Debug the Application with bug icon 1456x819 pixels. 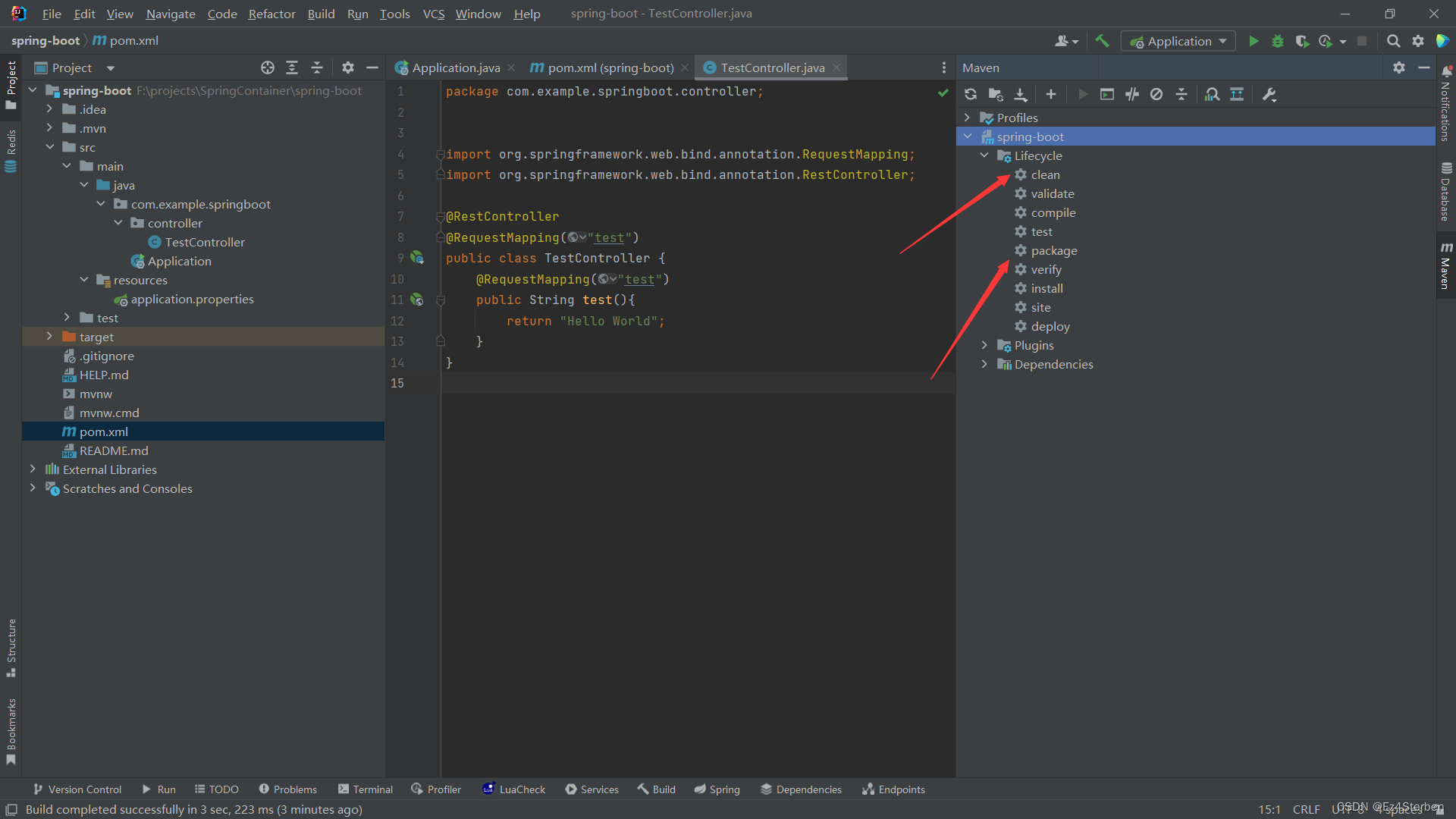(1278, 41)
